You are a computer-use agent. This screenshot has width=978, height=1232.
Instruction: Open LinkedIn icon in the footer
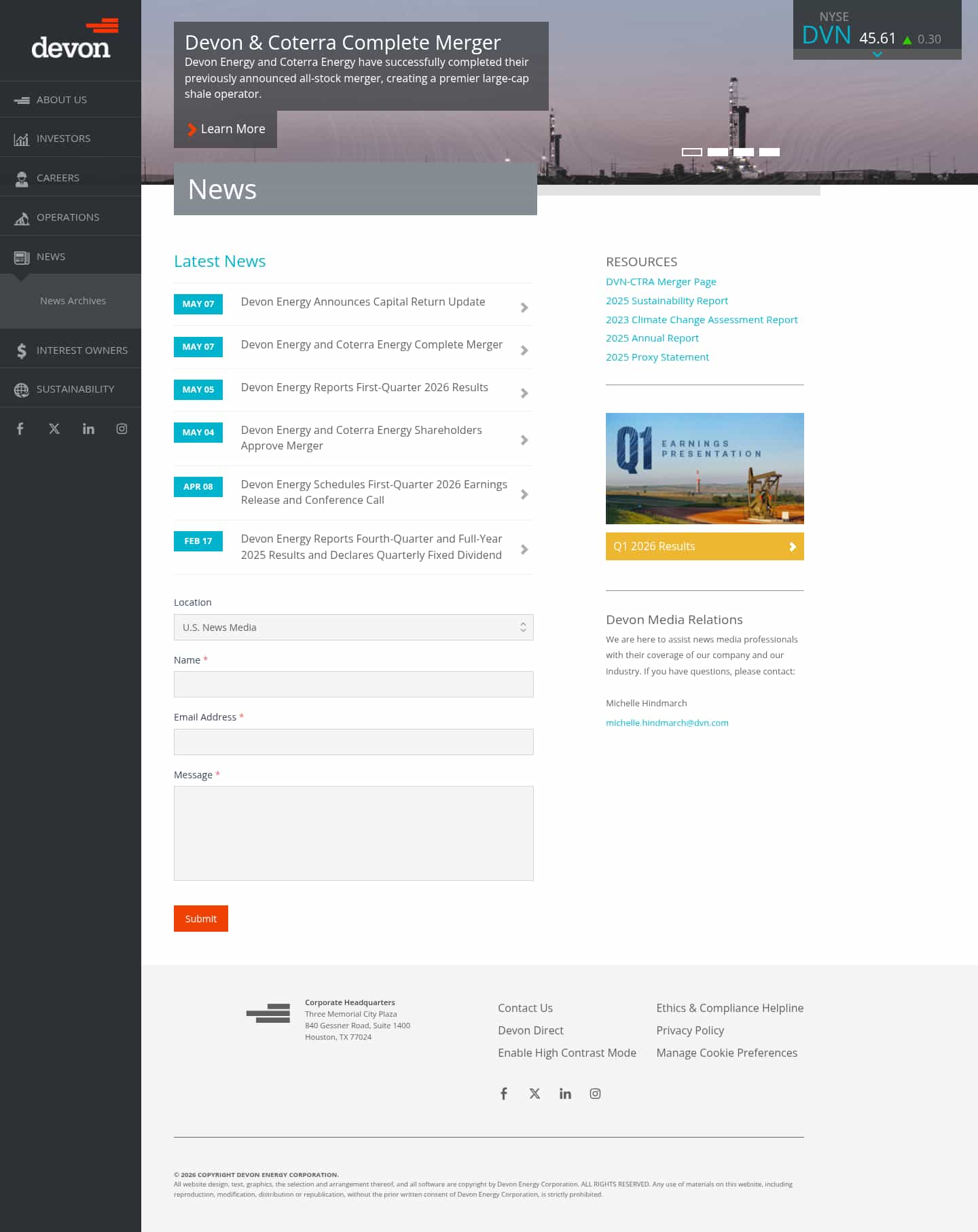point(565,1093)
